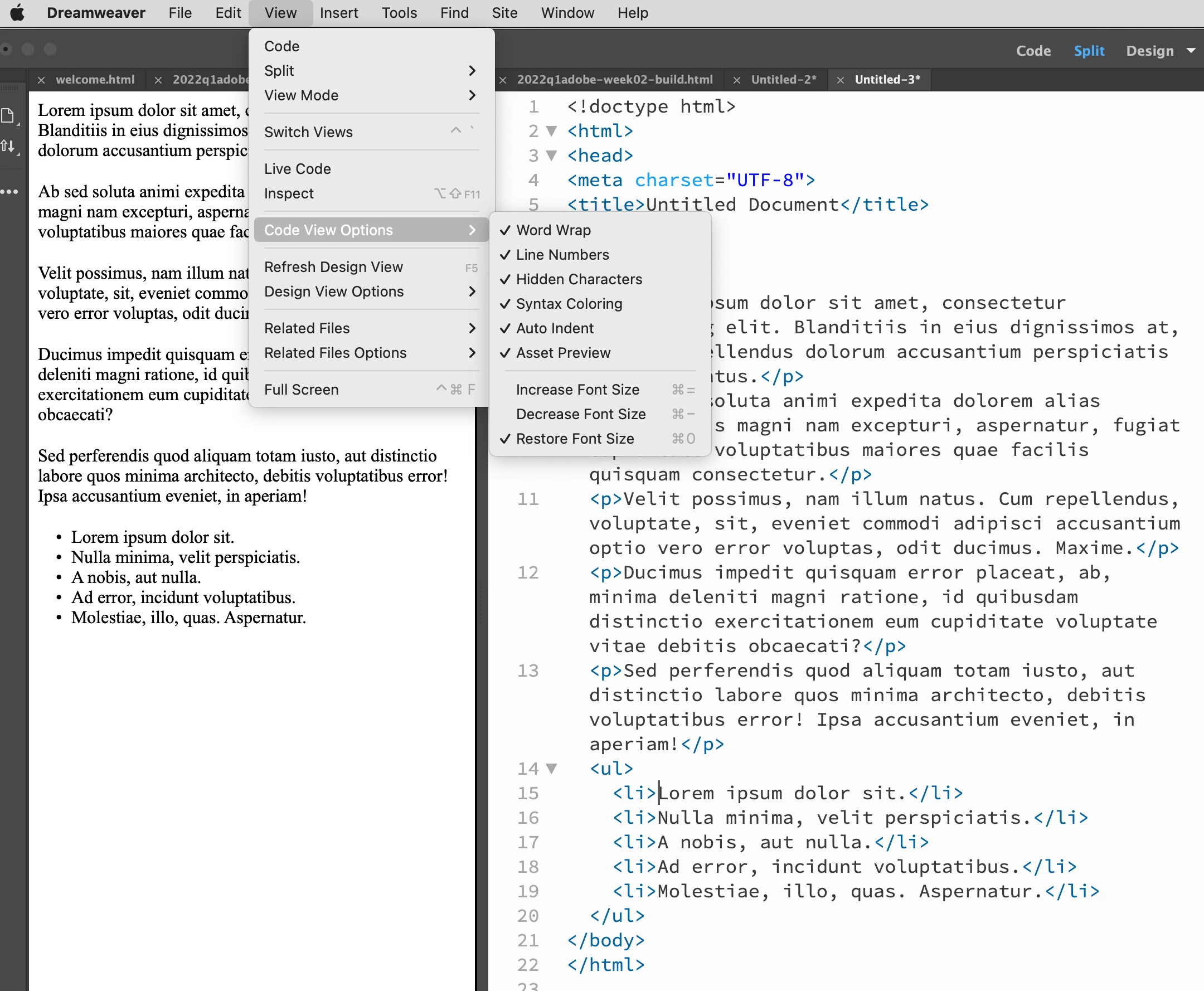Click the Open Documents file icon in sidebar

[8, 116]
